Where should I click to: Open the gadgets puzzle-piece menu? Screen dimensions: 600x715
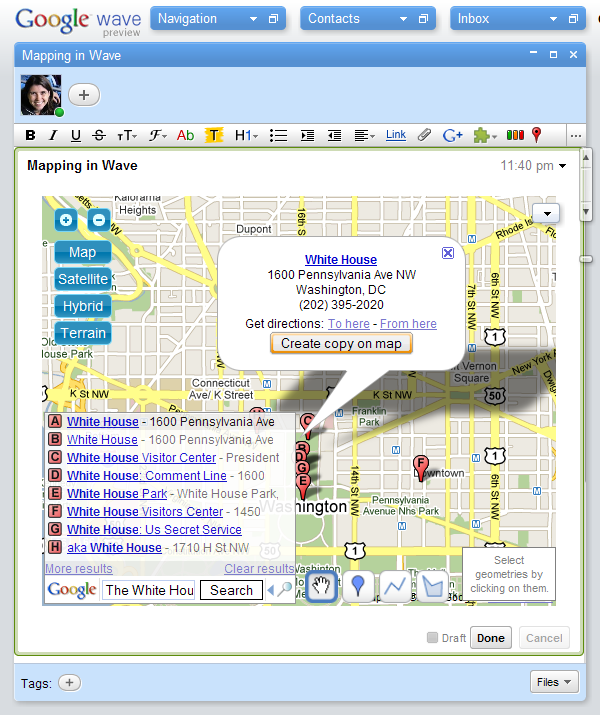click(485, 135)
